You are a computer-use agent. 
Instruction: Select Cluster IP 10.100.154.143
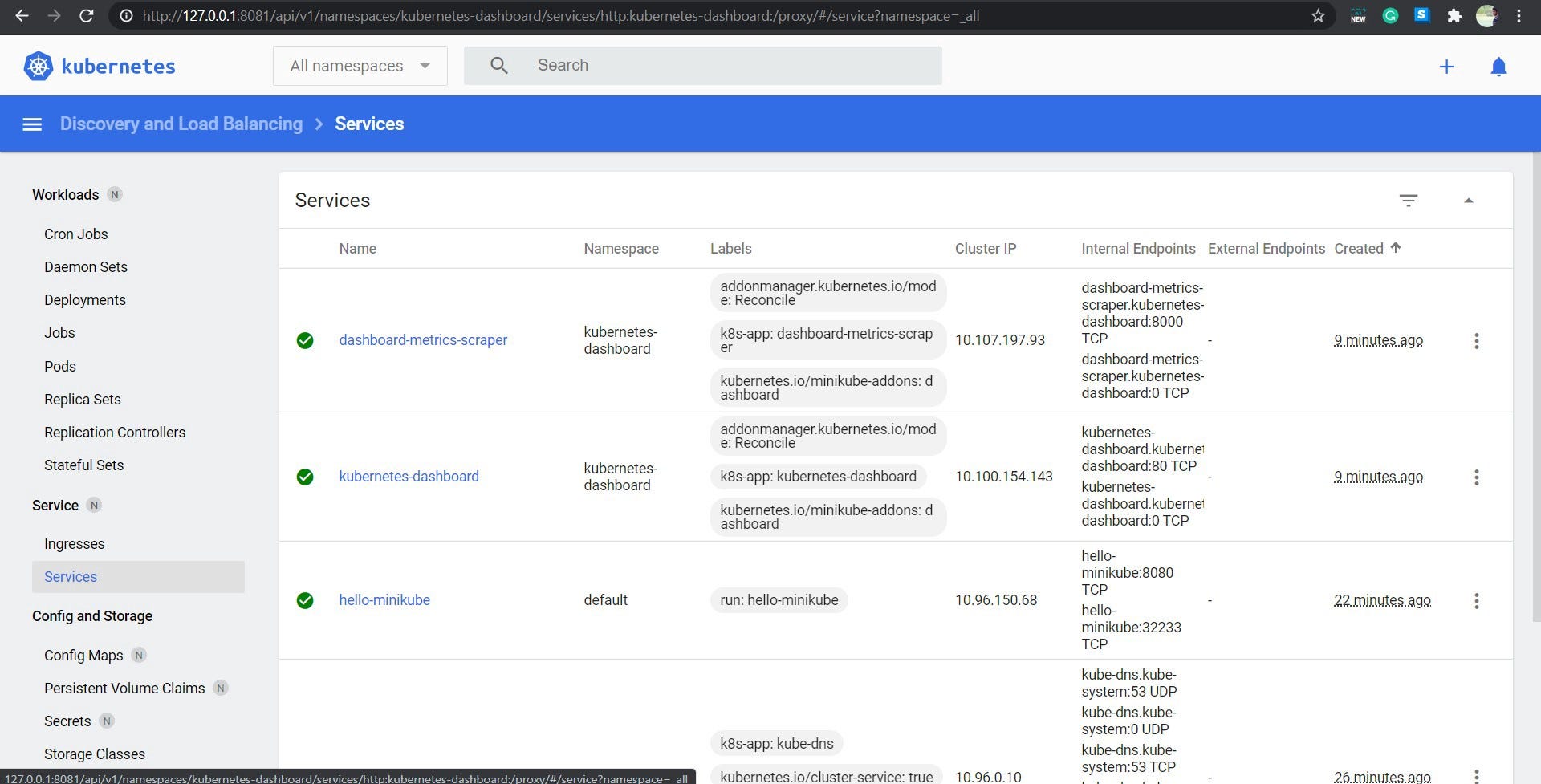tap(1004, 477)
